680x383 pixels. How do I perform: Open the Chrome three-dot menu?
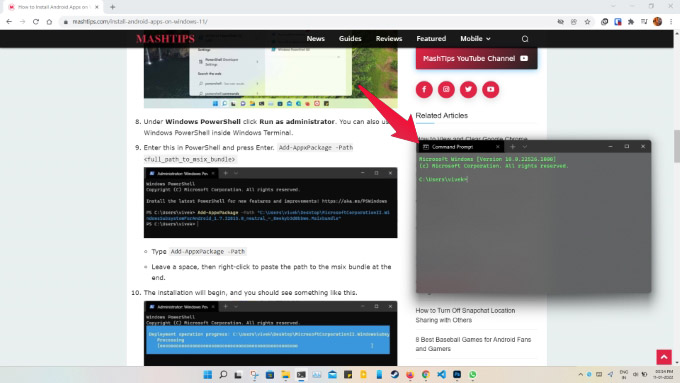point(671,22)
